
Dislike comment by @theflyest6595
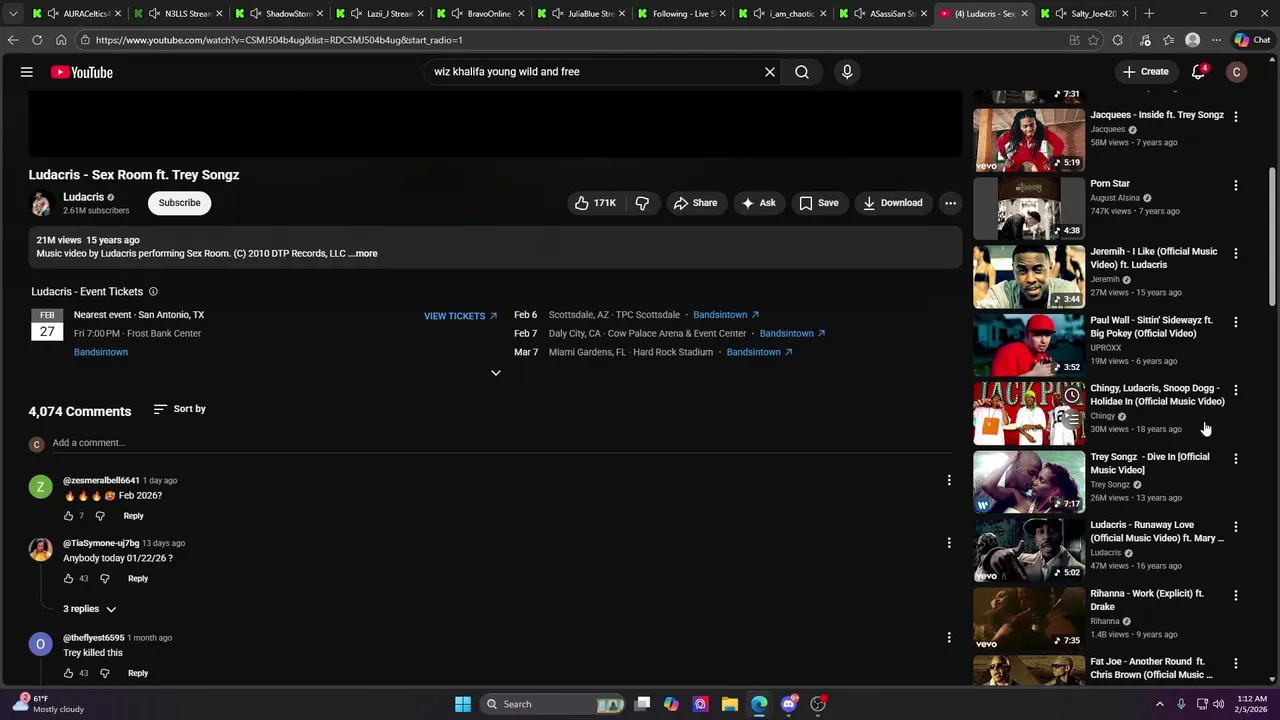click(x=104, y=673)
